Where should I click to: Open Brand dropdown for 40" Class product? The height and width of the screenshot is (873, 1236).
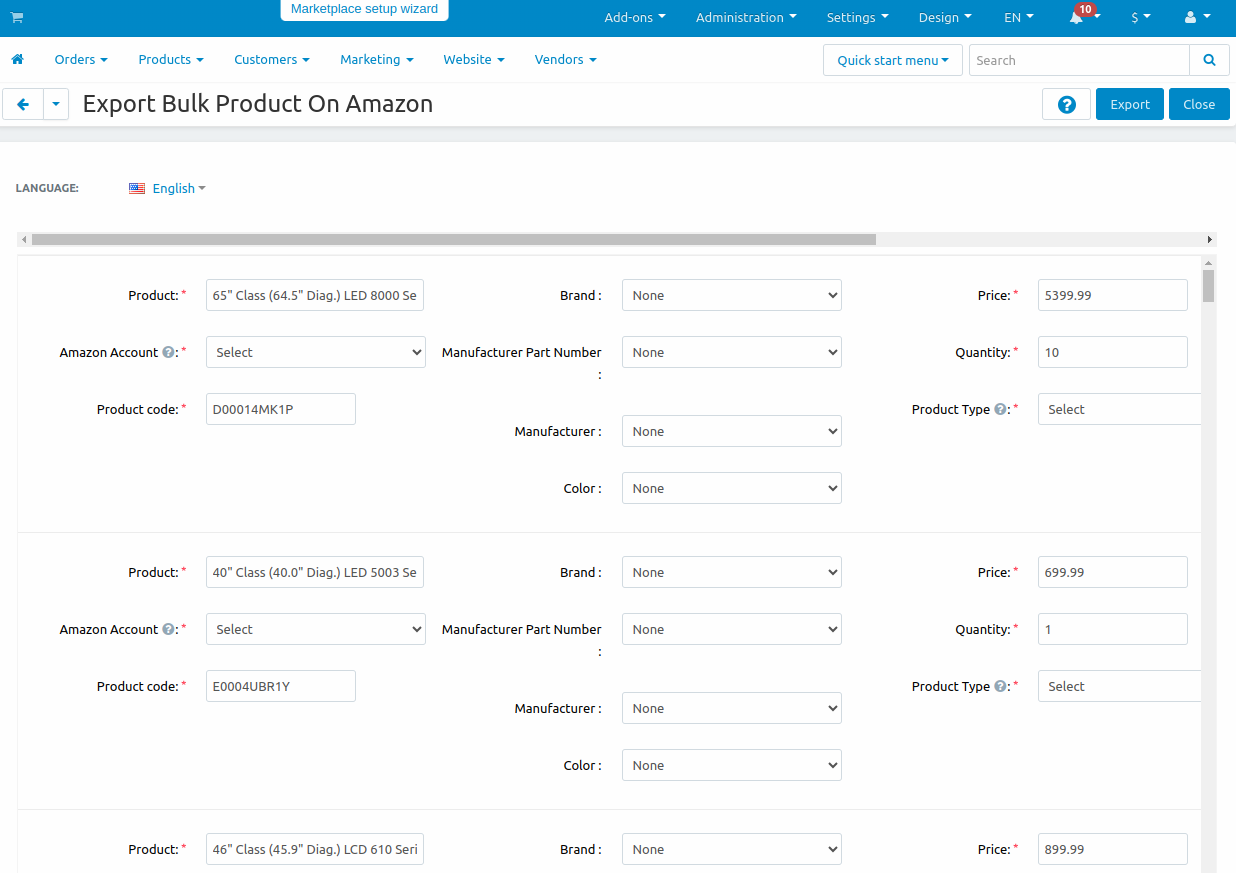(x=732, y=572)
